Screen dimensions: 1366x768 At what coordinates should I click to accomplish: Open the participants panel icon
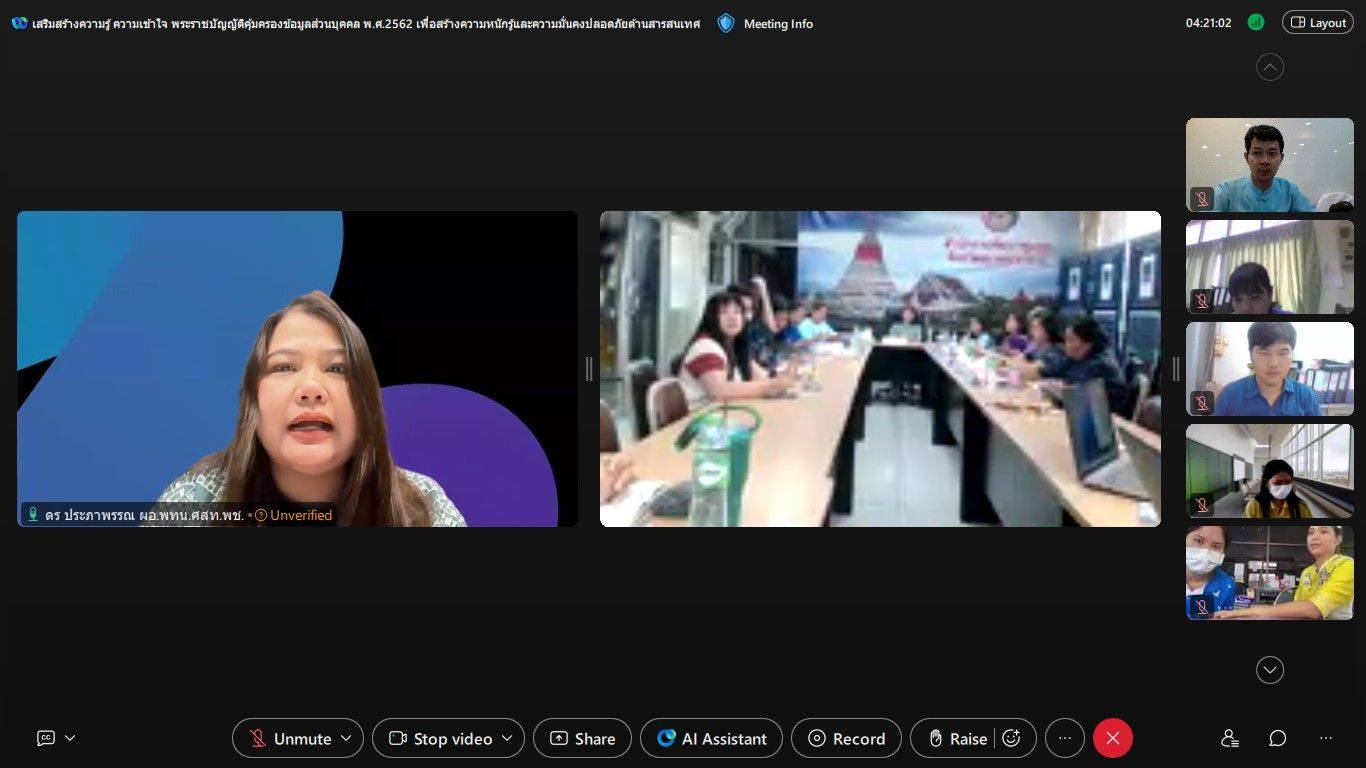tap(1230, 738)
